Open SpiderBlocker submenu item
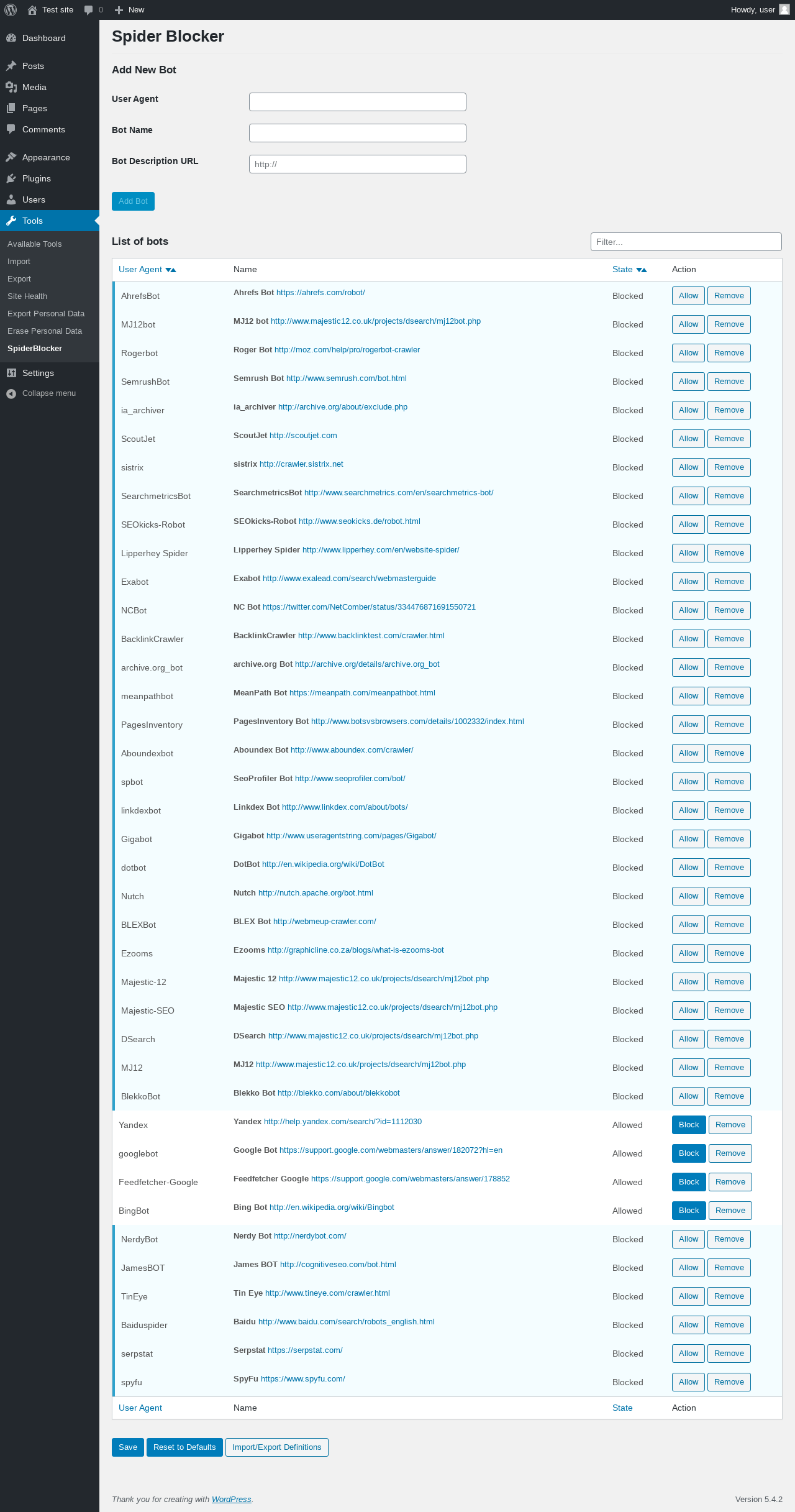Viewport: 795px width, 1512px height. [x=35, y=349]
